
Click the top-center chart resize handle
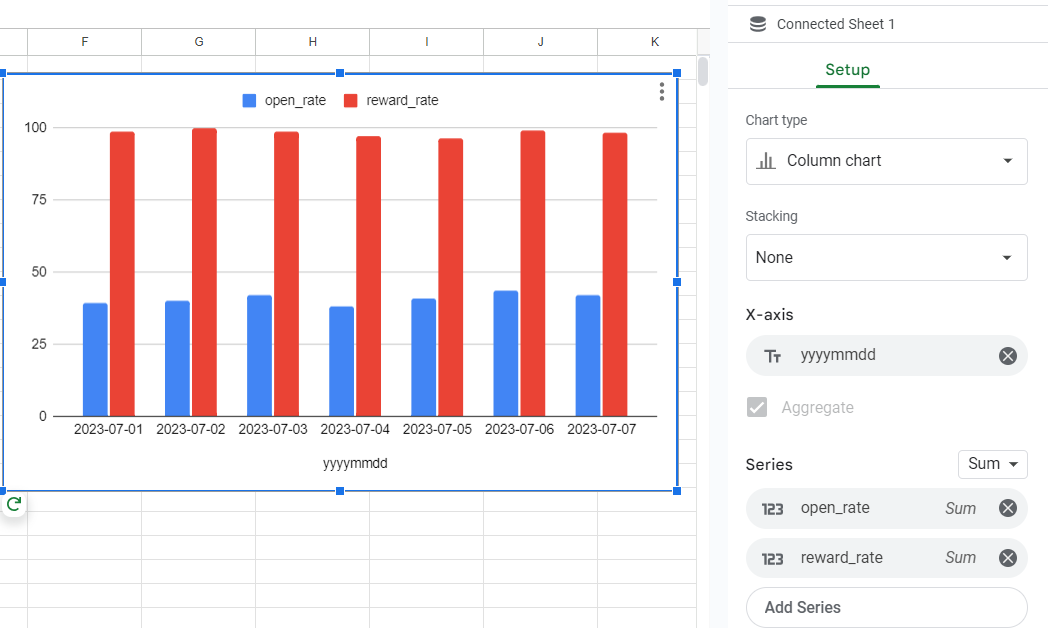340,73
